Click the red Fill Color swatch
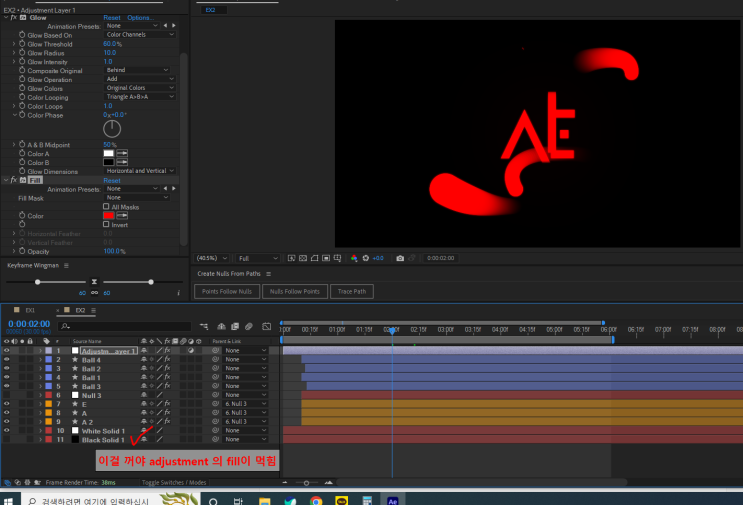 coord(108,215)
